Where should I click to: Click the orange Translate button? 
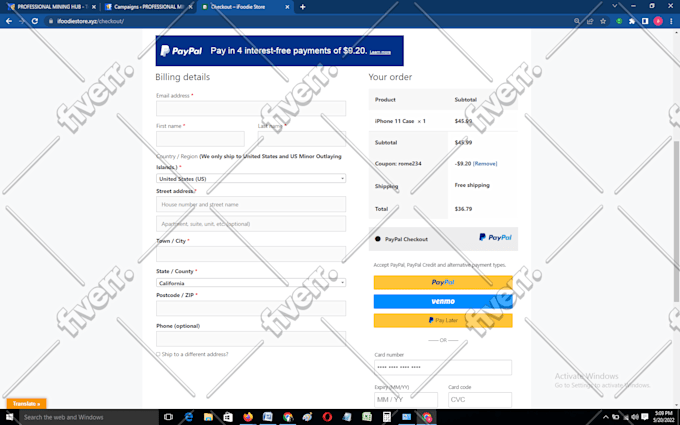(x=26, y=403)
